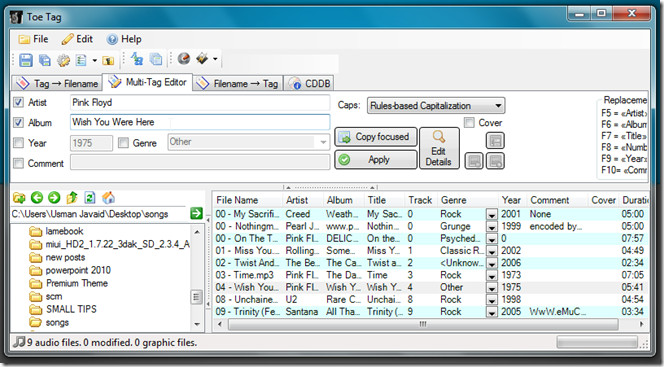
Task: Enable the Cover checkbox
Action: pyautogui.click(x=469, y=122)
